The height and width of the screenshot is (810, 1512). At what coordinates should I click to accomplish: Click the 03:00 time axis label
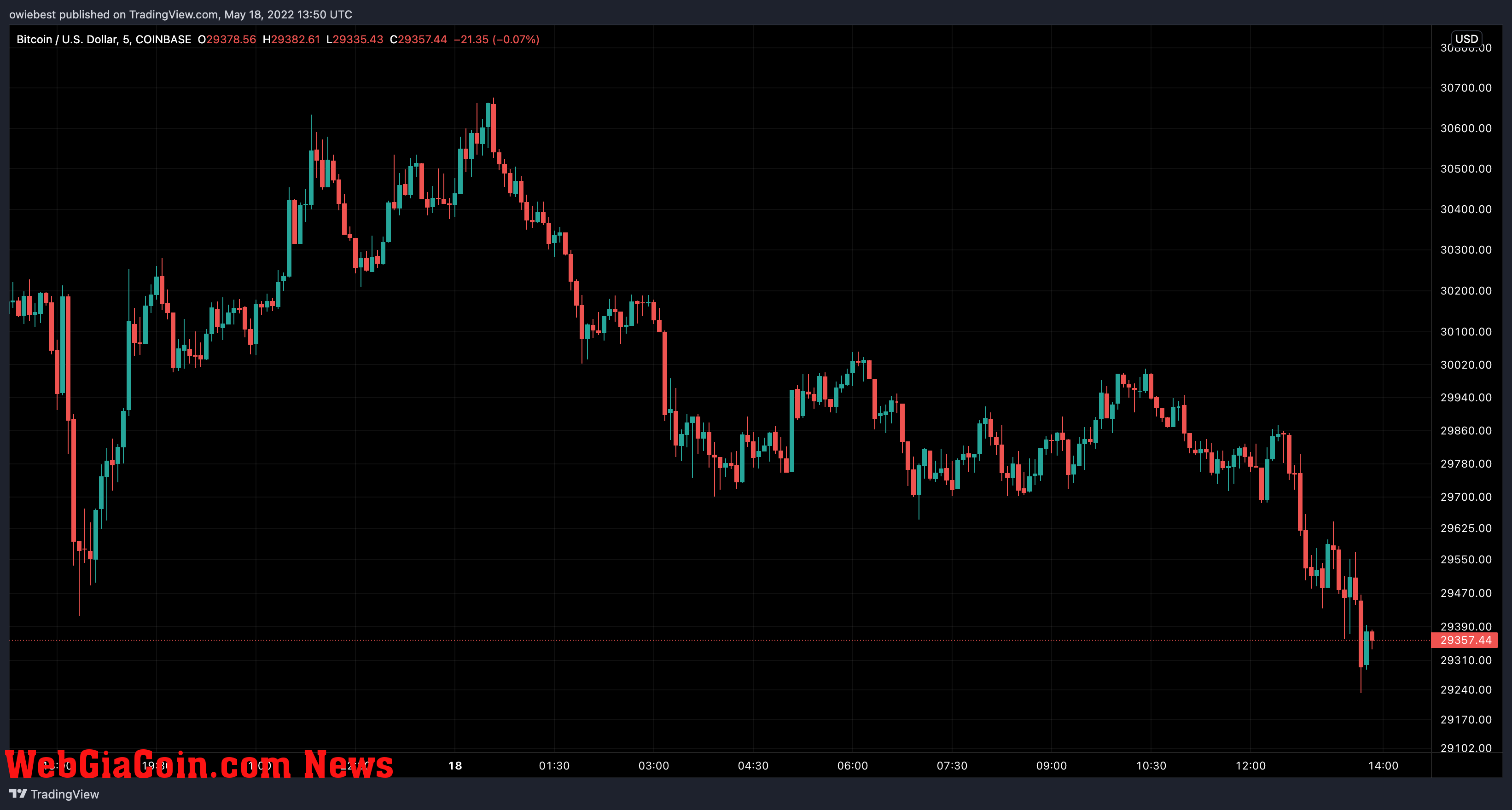[653, 765]
